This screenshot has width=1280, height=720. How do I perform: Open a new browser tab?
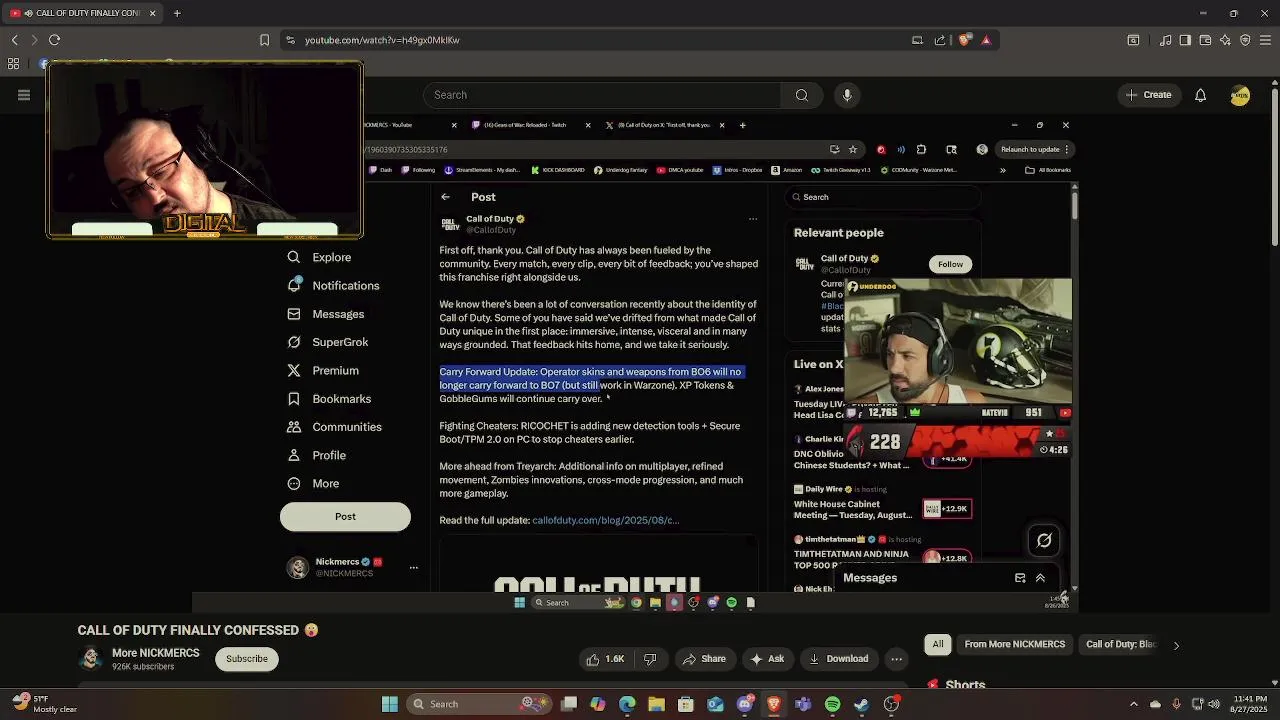[177, 13]
